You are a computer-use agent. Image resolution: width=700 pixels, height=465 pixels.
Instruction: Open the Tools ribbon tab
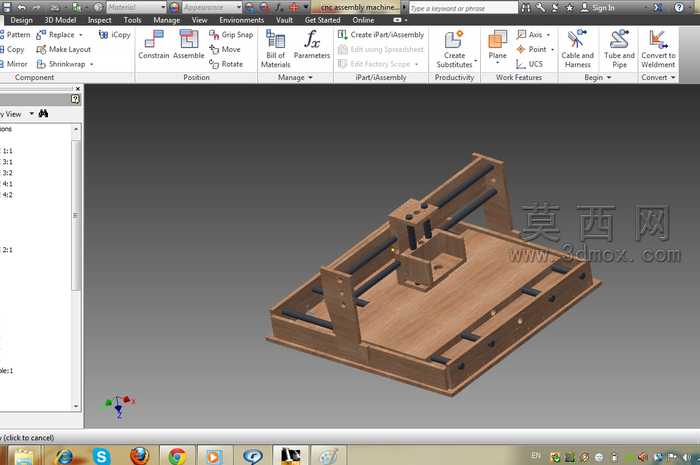[132, 20]
